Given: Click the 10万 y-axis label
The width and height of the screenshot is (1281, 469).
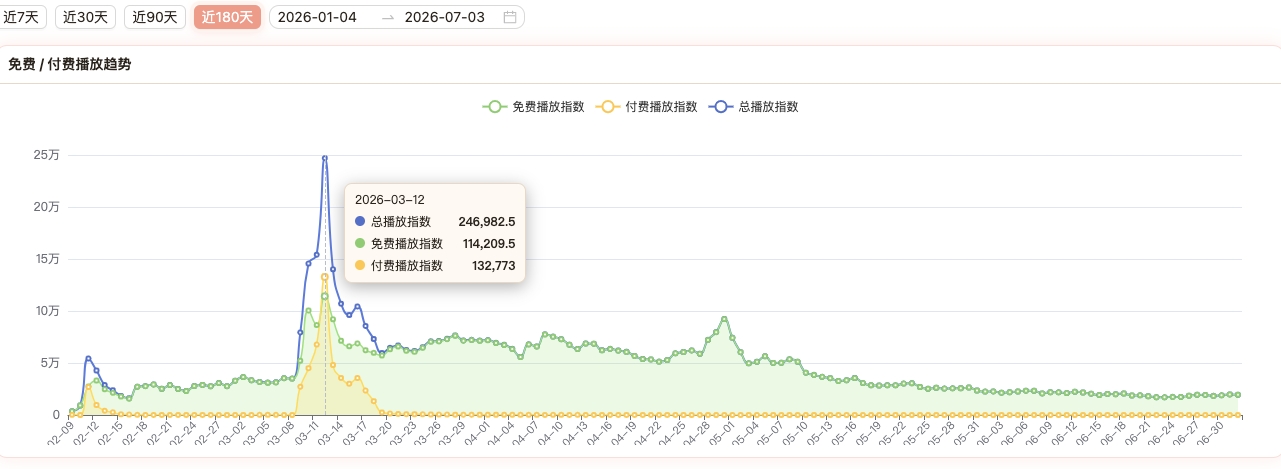Looking at the screenshot, I should tap(47, 311).
